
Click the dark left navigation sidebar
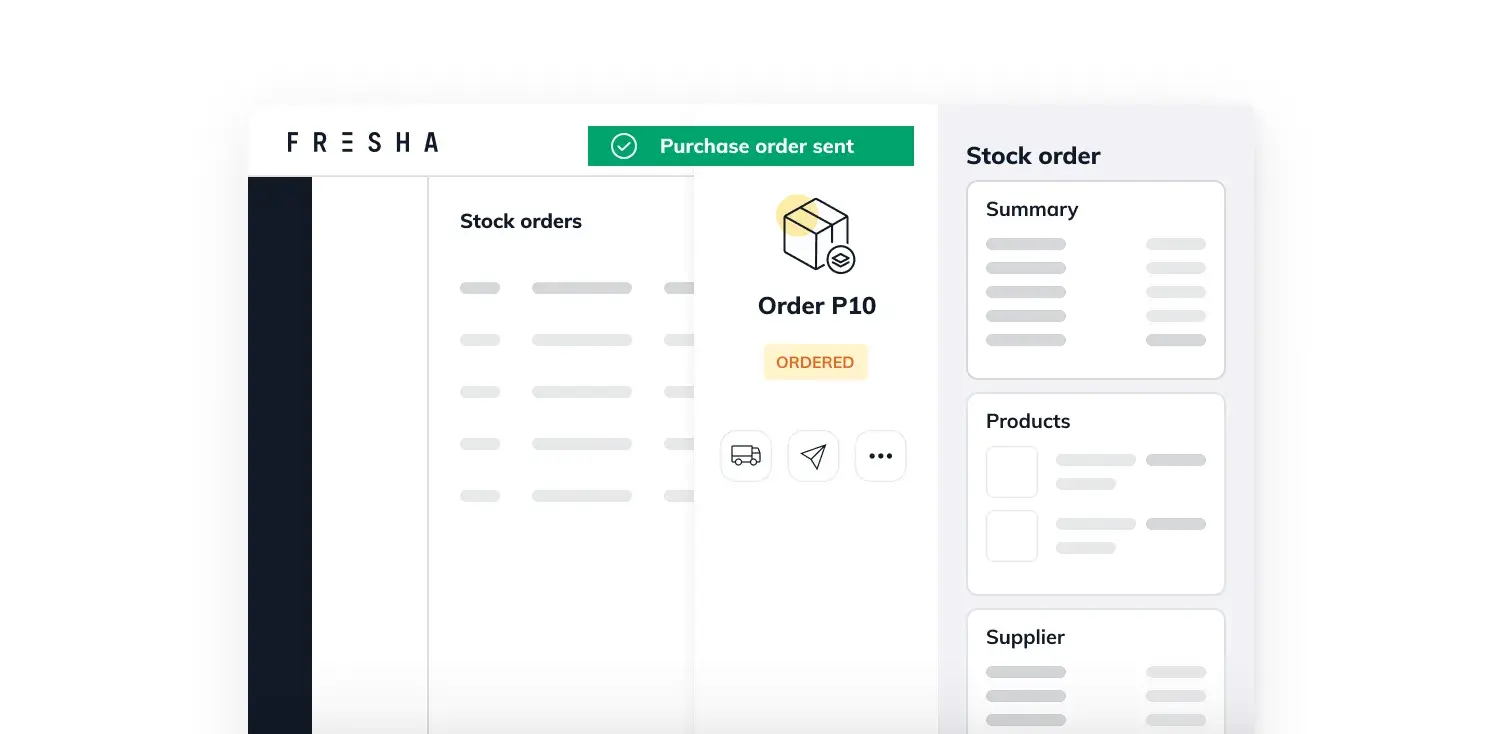tap(280, 455)
